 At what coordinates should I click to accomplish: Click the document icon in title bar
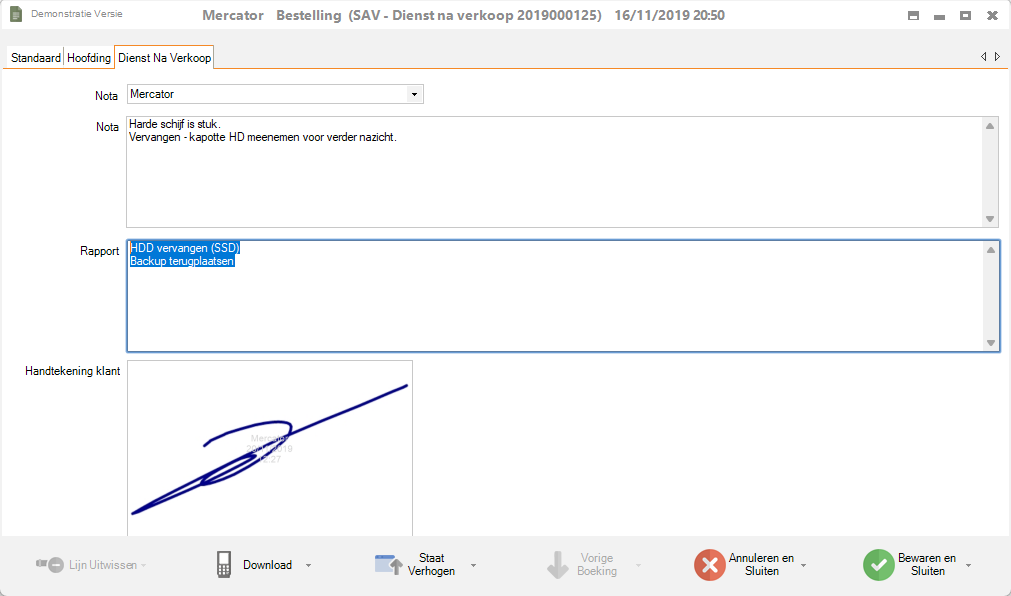(16, 15)
